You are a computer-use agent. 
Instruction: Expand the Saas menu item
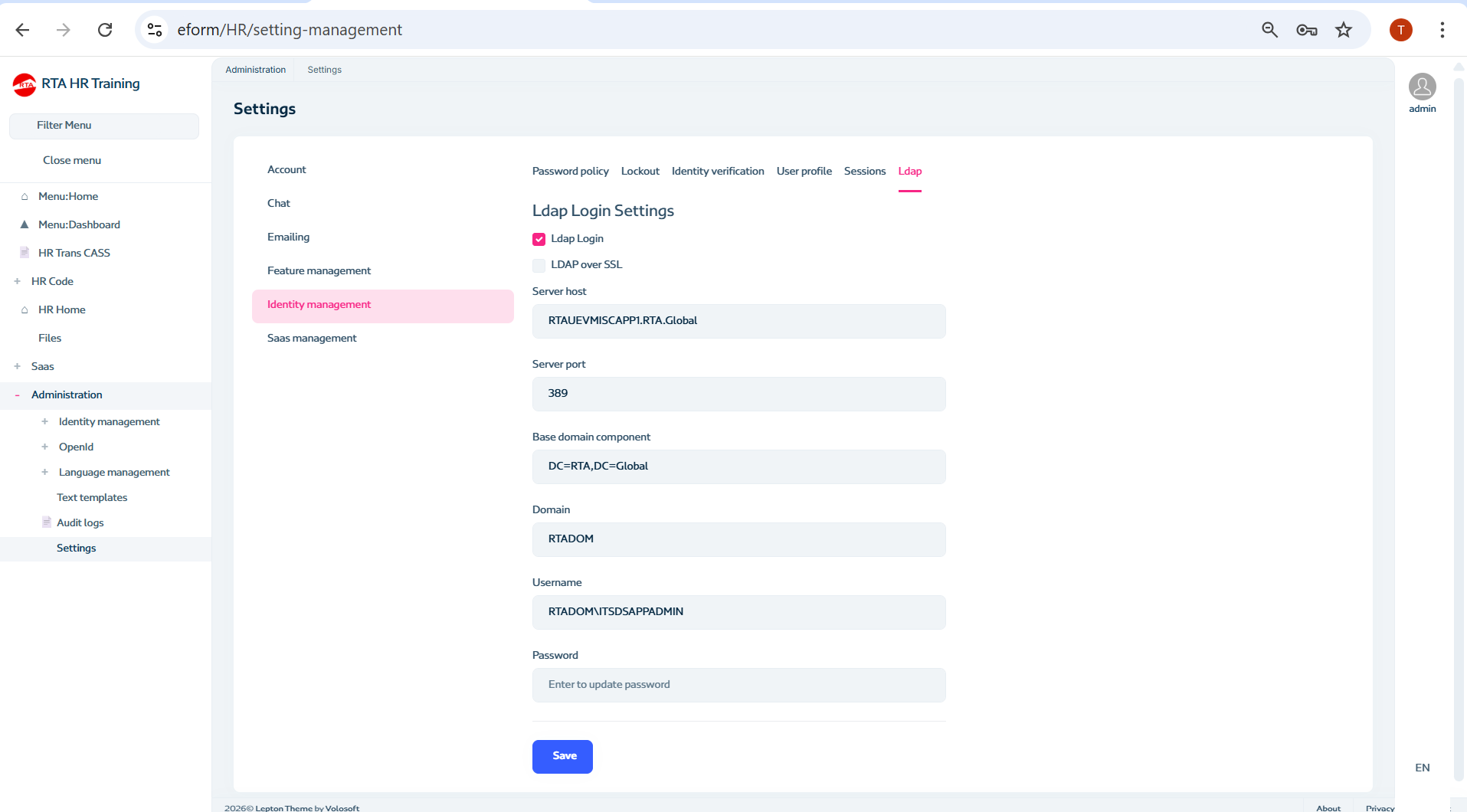tap(18, 366)
